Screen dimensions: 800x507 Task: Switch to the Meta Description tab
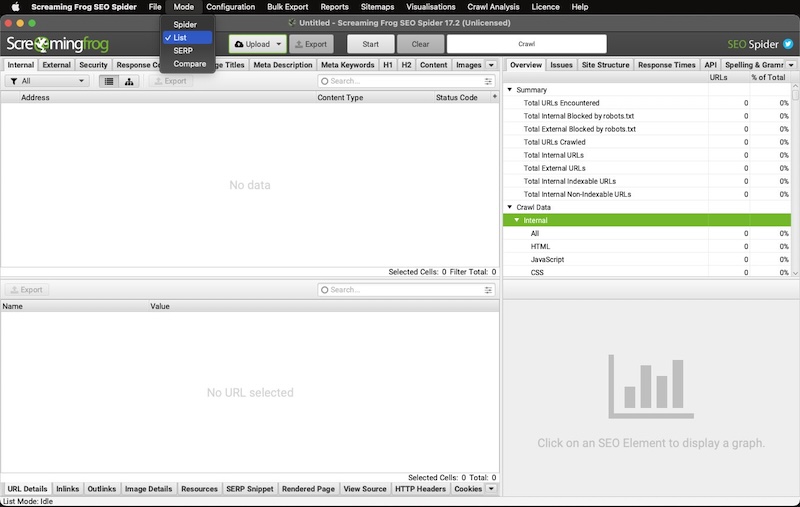(283, 65)
